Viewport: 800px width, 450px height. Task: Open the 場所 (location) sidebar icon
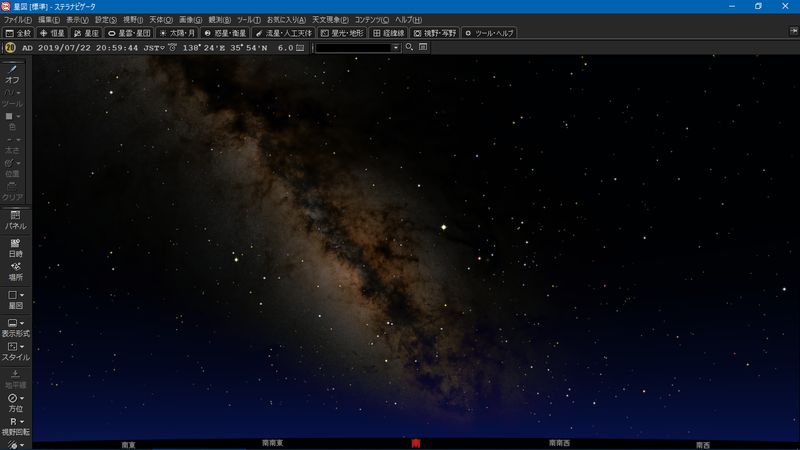coord(15,270)
